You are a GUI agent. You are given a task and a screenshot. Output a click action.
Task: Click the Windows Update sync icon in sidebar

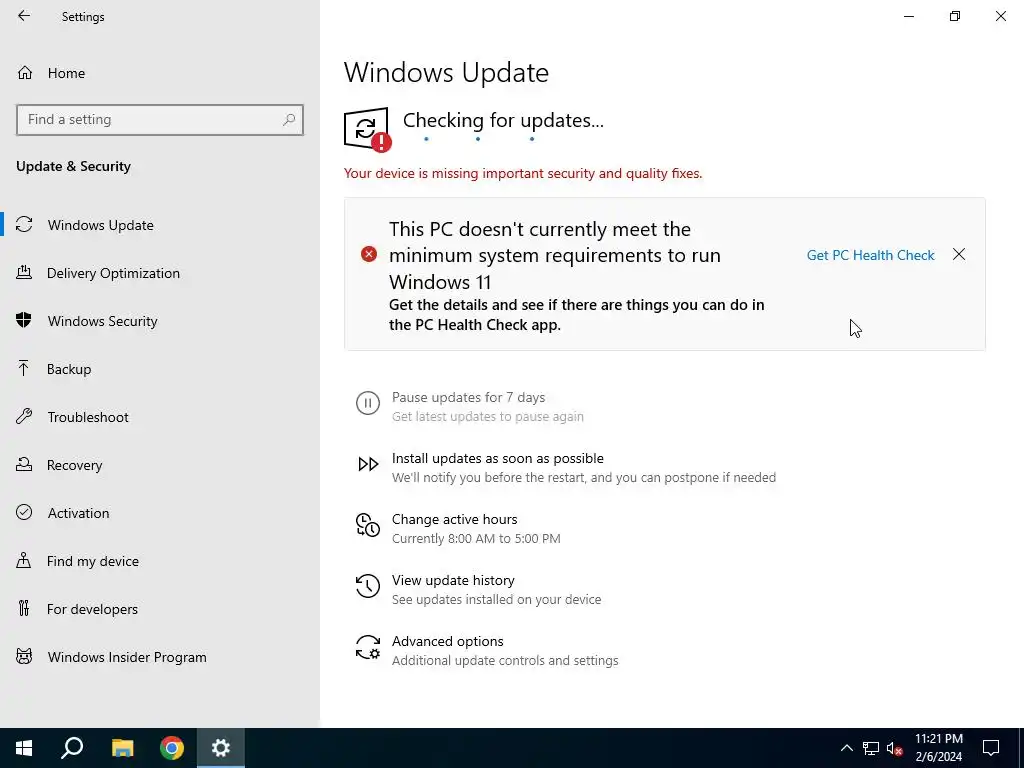click(x=24, y=225)
